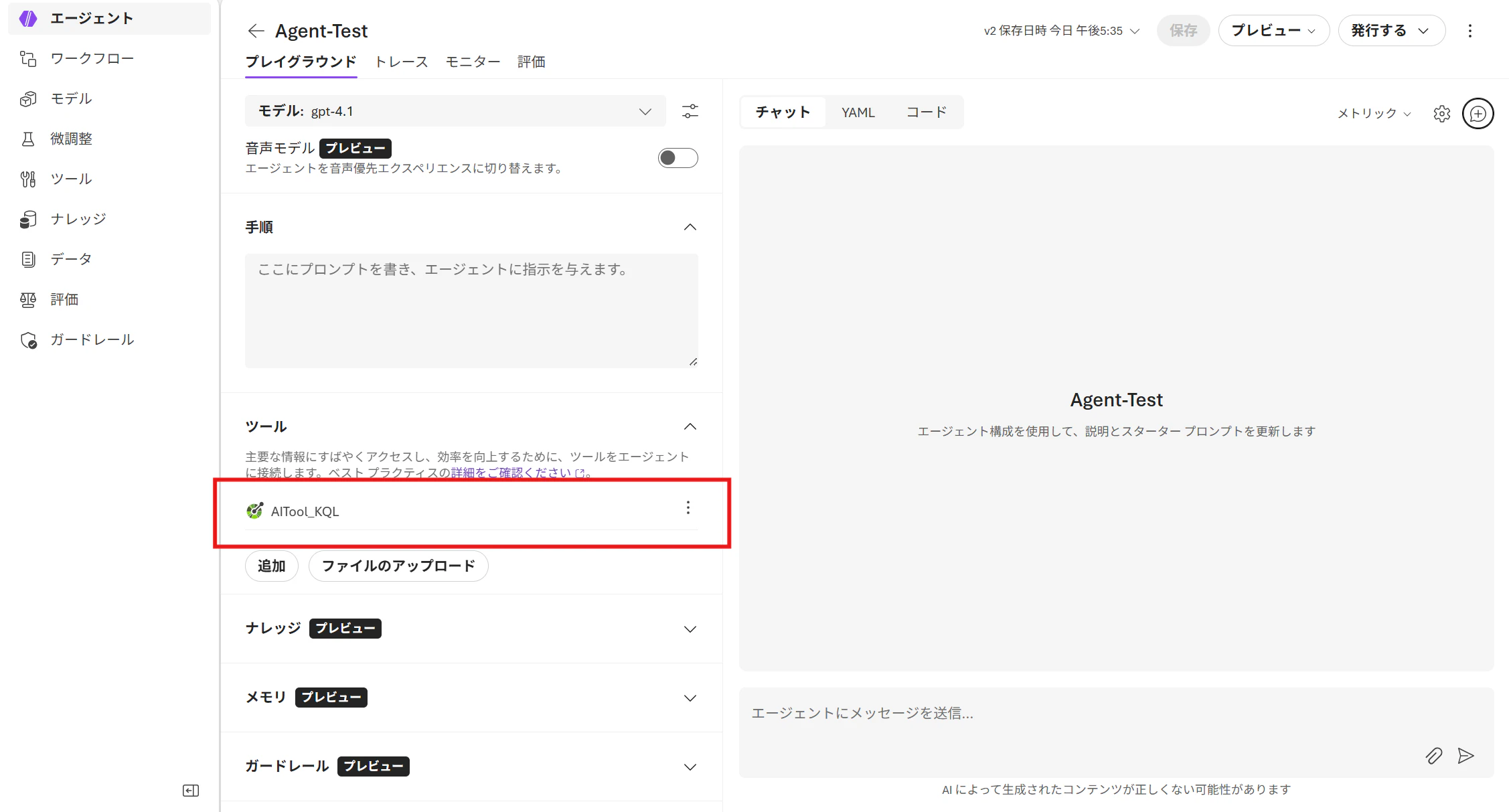Toggle the 音声モデル voice switch

[678, 158]
